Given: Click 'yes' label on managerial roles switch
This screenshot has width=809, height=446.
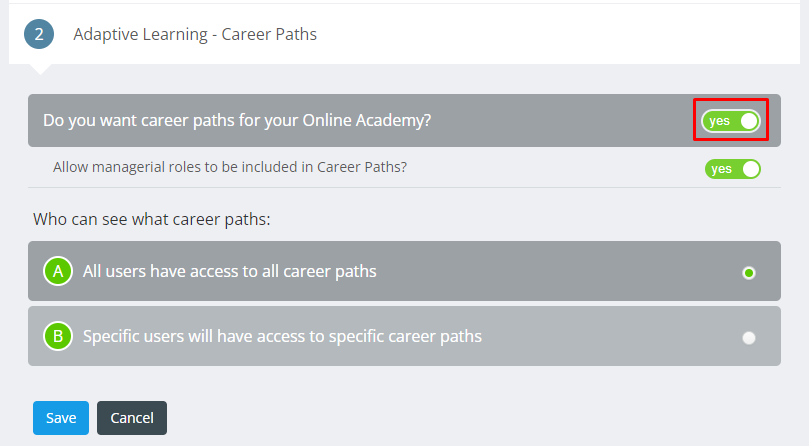Looking at the screenshot, I should pos(721,169).
